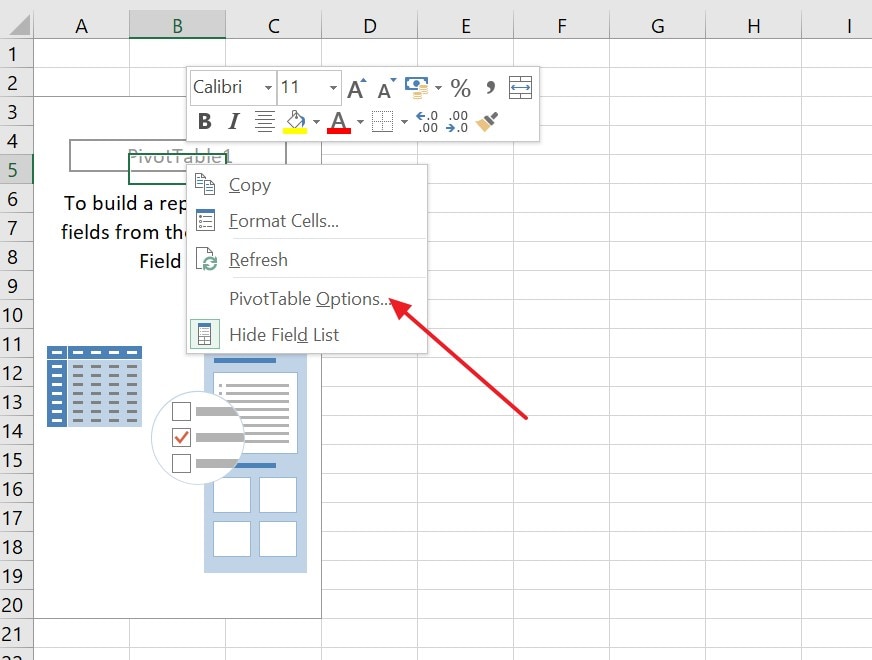
Task: Apply Italic formatting
Action: tap(234, 120)
